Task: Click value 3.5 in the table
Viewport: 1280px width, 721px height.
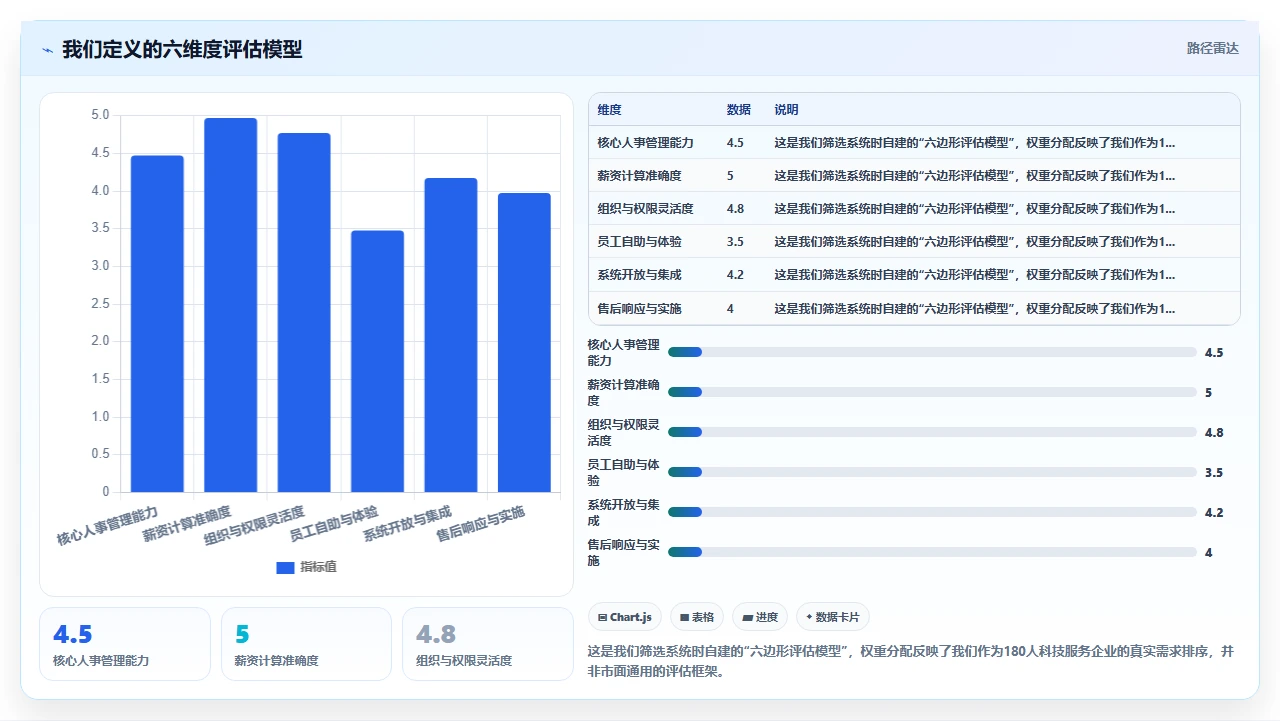Action: tap(735, 242)
